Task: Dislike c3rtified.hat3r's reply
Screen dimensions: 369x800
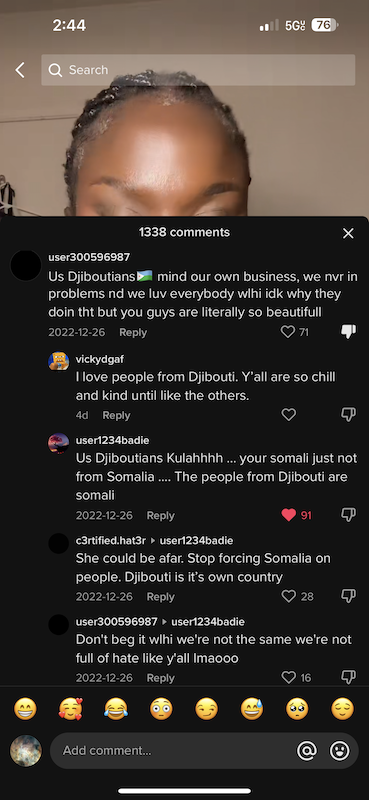Action: pyautogui.click(x=348, y=596)
